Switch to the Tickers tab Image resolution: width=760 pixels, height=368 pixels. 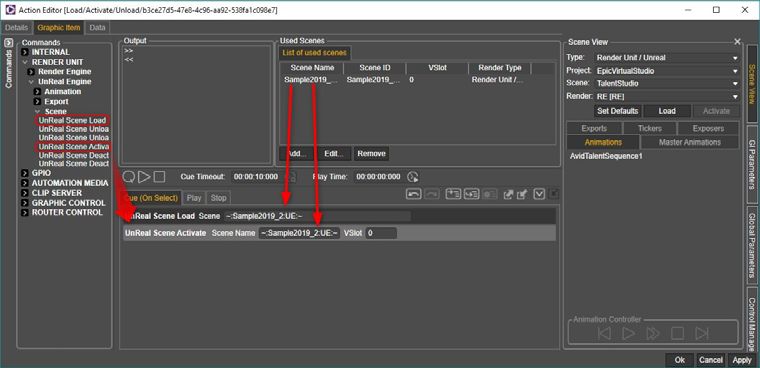(649, 128)
